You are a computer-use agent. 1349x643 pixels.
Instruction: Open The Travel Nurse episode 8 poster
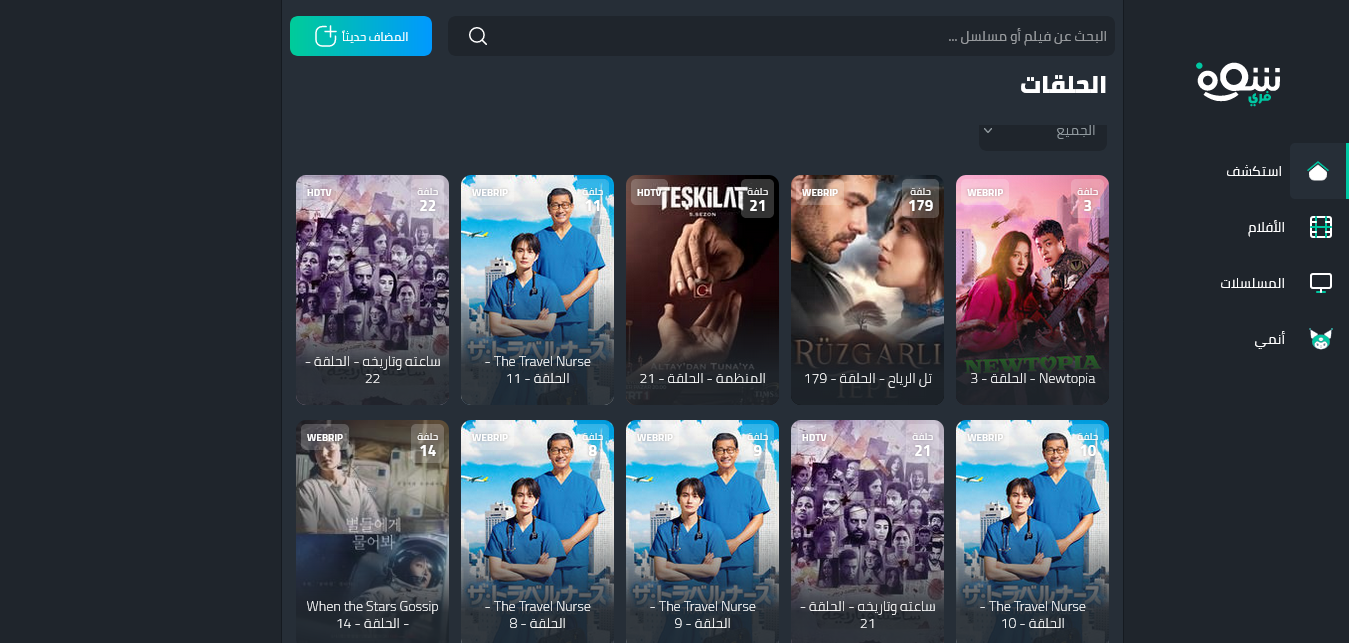pos(537,531)
